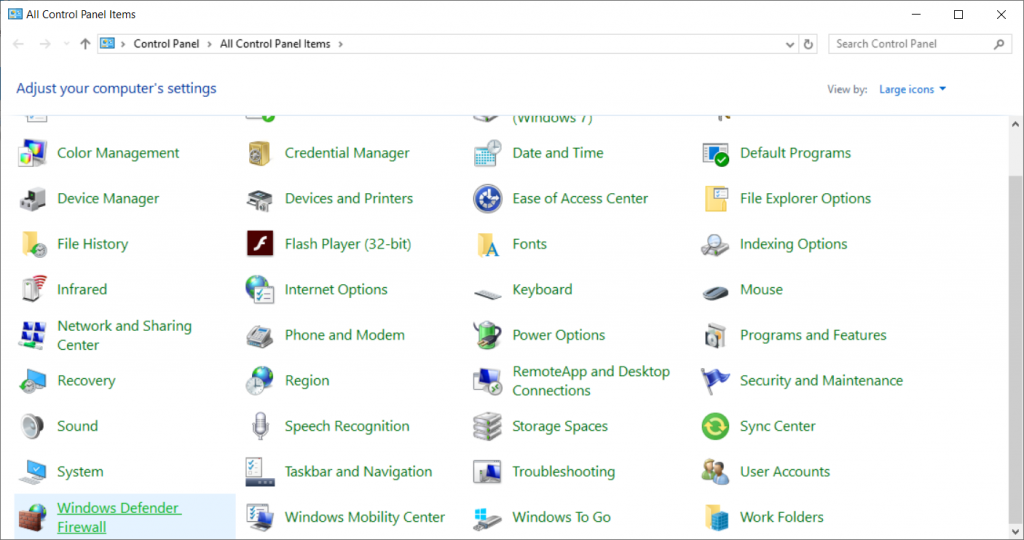Click the Sync Center green icon
Screen dimensions: 1024x540
[715, 426]
